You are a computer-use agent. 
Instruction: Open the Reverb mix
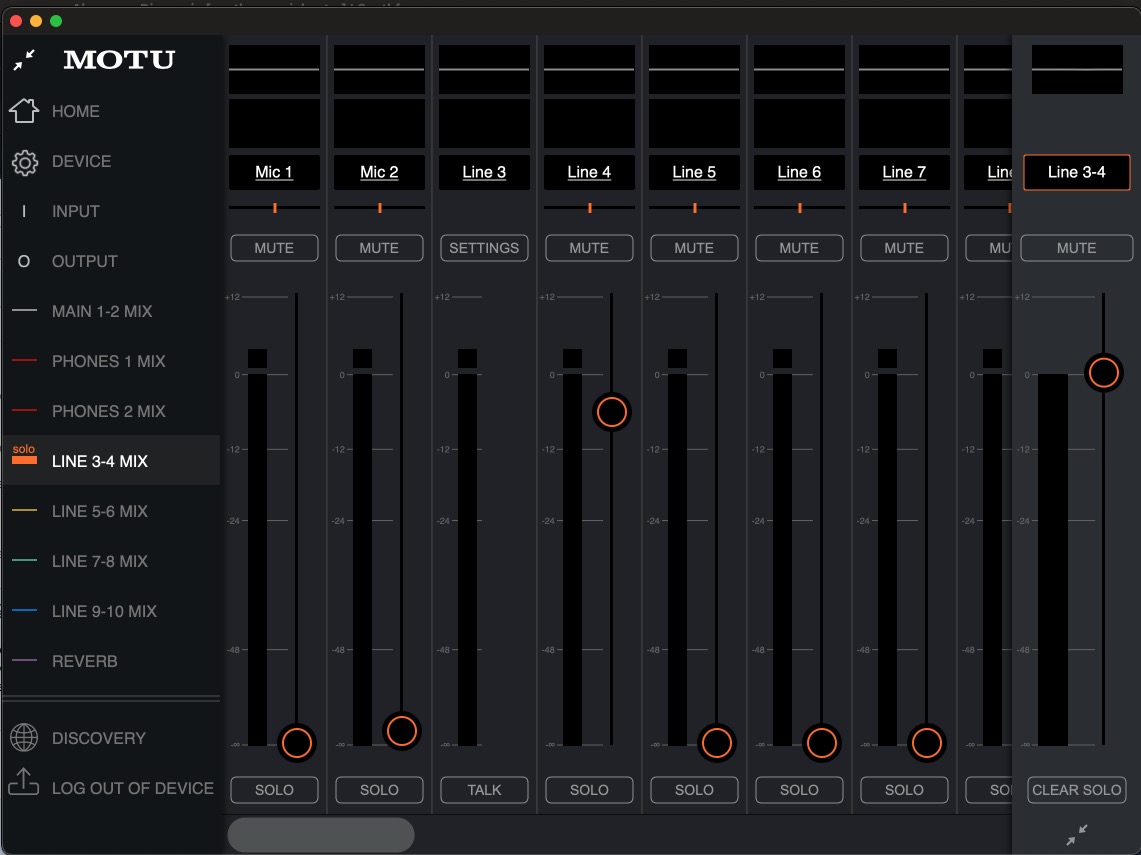[x=84, y=661]
